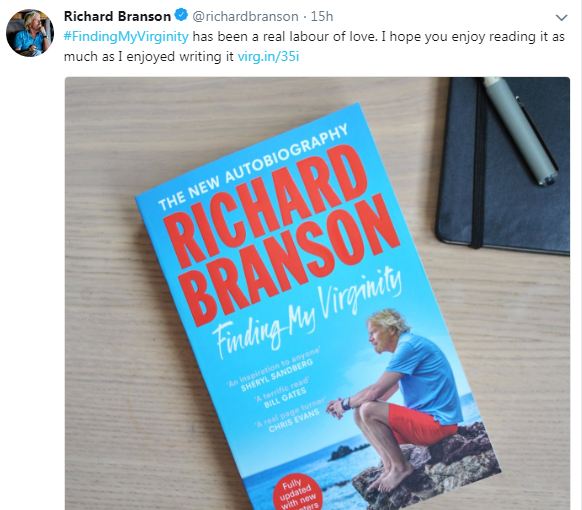This screenshot has height=510, width=582.
Task: Open the tweet via the 15h timestamp
Action: pyautogui.click(x=322, y=16)
